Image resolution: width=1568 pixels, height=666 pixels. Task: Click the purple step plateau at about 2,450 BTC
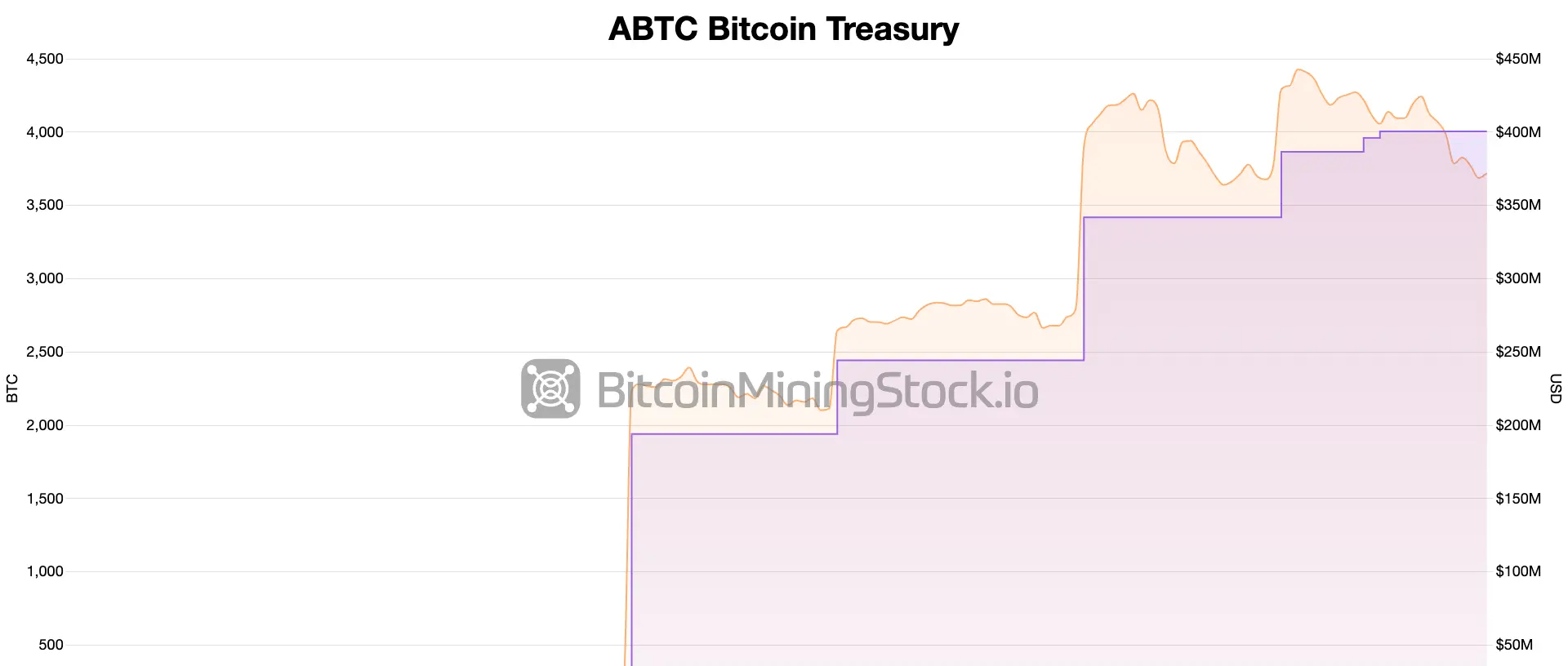[x=960, y=360]
